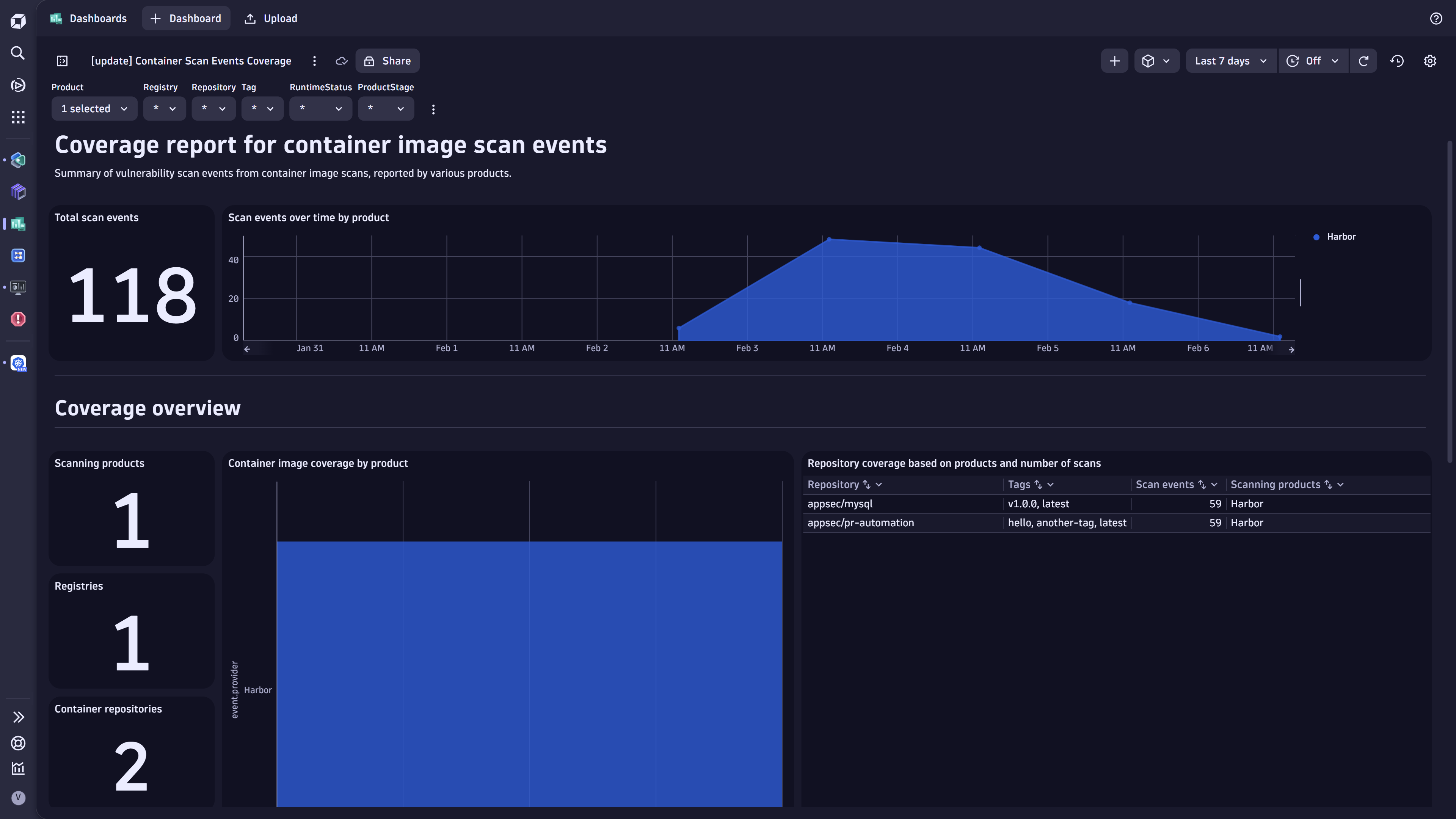The width and height of the screenshot is (1456, 819).
Task: Click the chart's pan-right arrow control
Action: 1291,349
